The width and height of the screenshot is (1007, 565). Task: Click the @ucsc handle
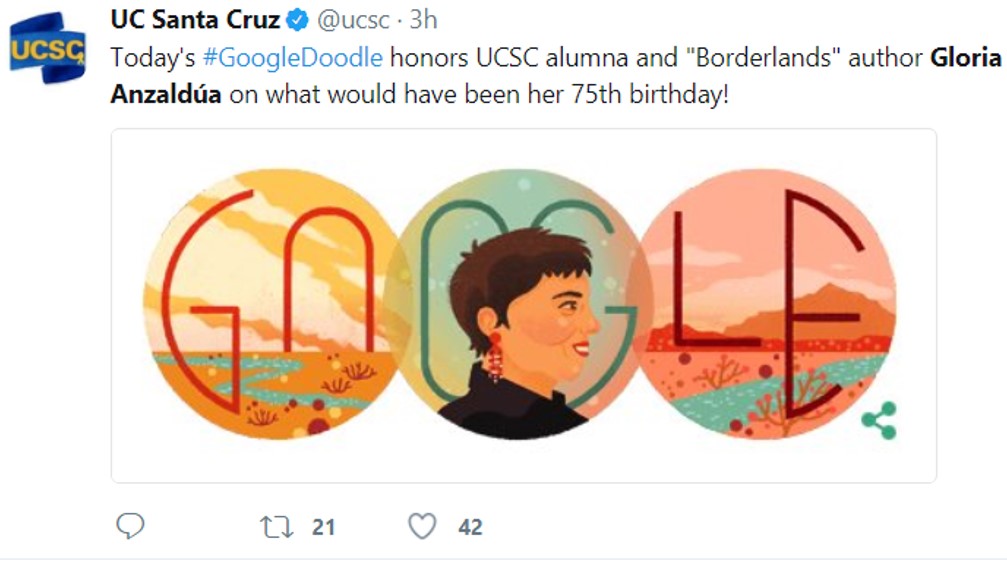(x=353, y=20)
